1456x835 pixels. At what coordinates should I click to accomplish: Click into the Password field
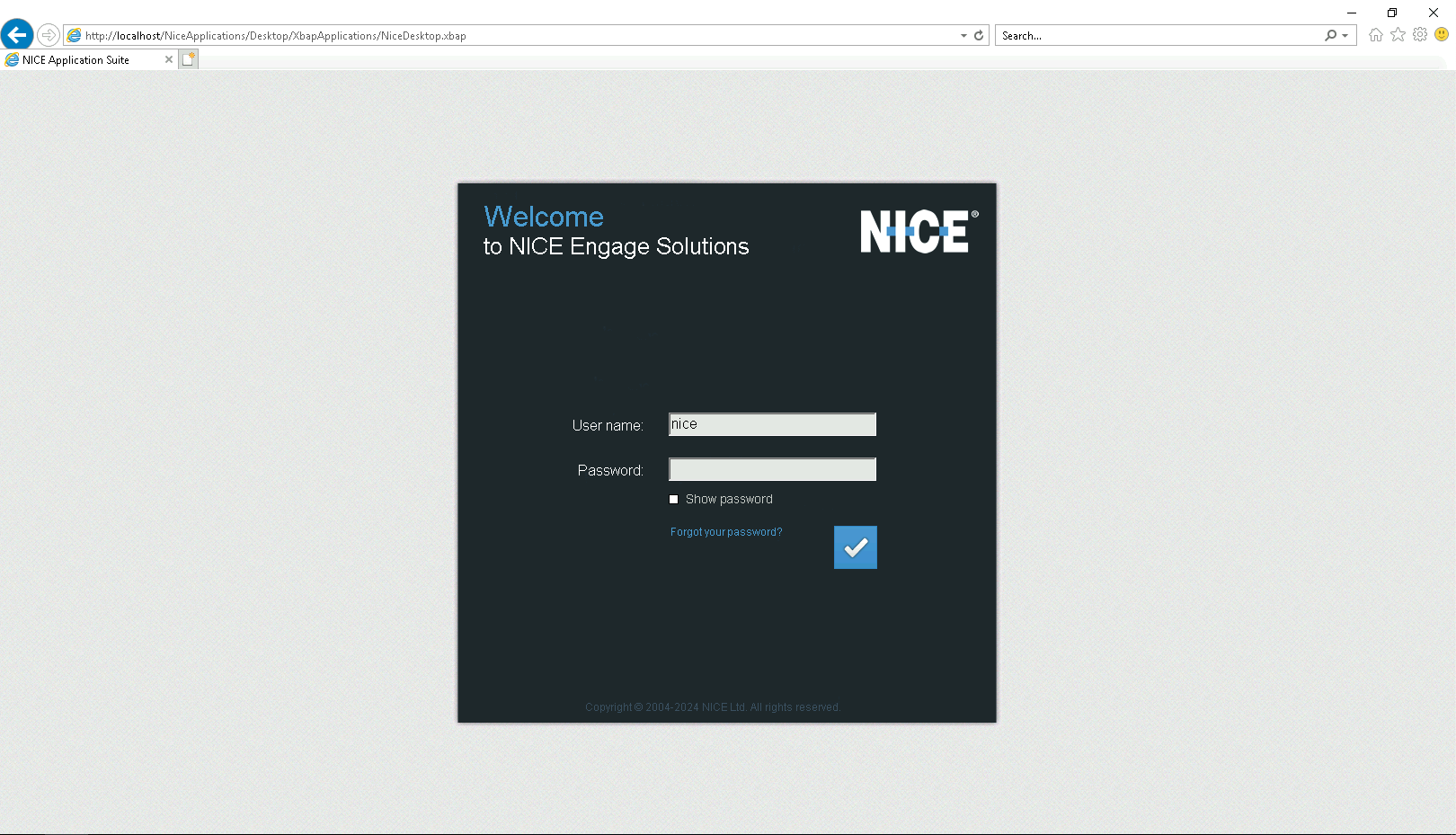tap(772, 469)
